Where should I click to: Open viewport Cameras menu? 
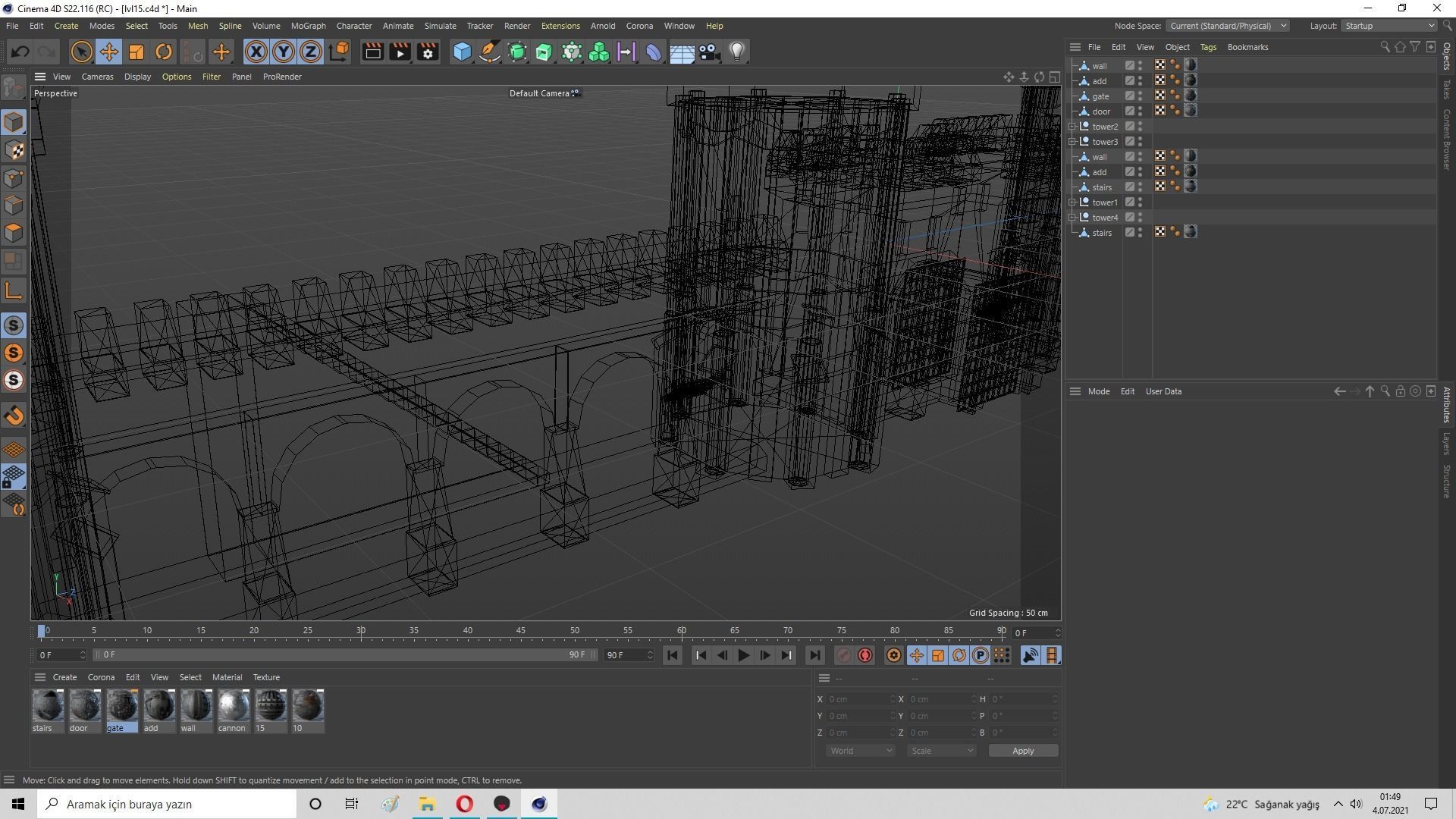point(97,77)
